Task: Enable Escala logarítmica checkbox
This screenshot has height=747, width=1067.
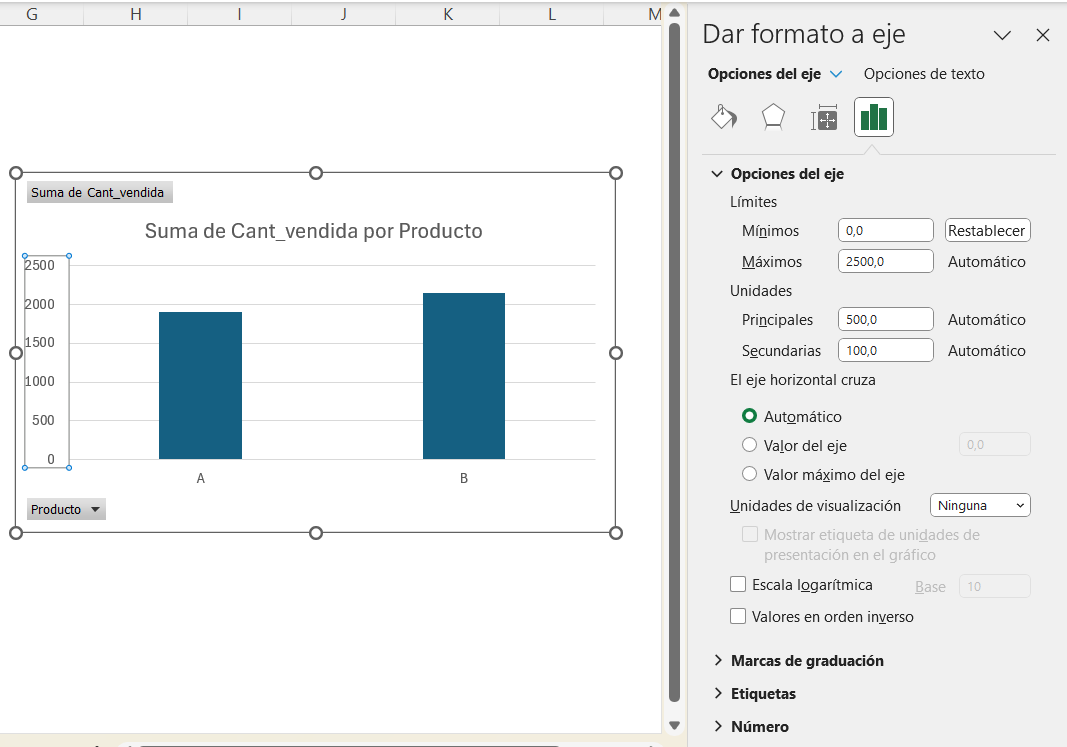Action: click(738, 584)
